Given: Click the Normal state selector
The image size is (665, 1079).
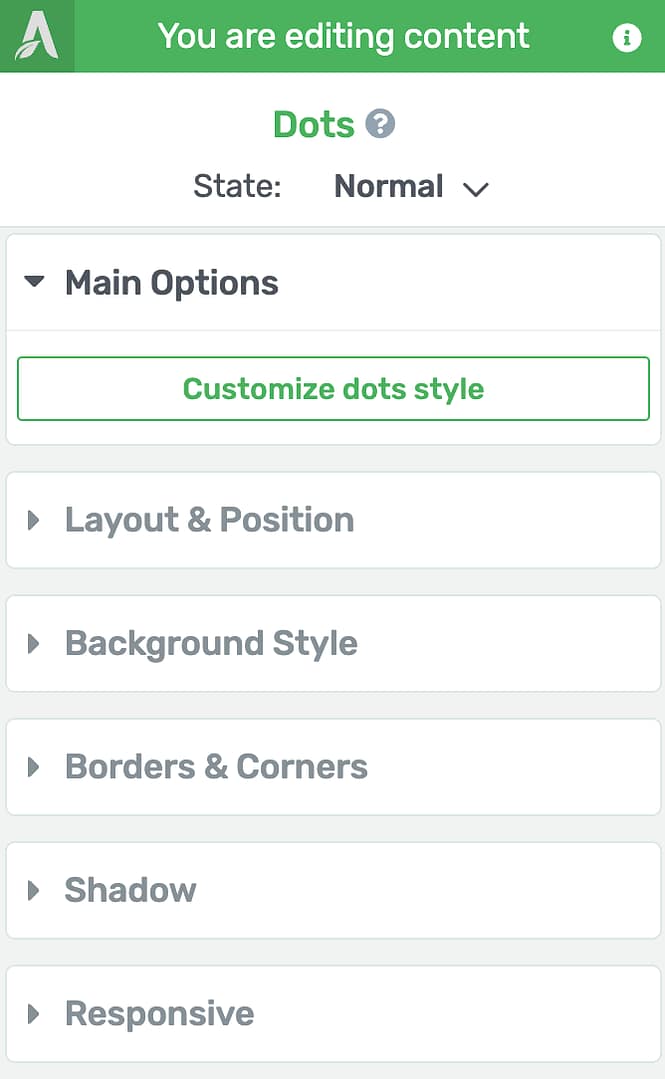Looking at the screenshot, I should point(389,186).
